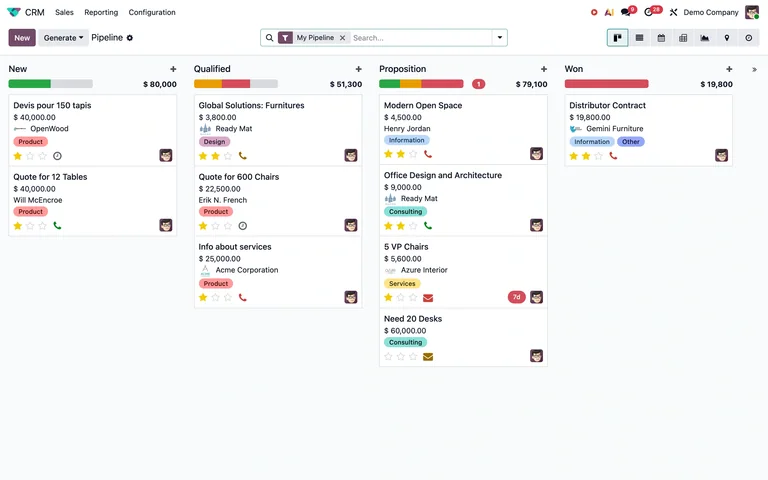Click email activity icon on 5 VP Chairs
Screen dimensions: 768x480
[428, 298]
